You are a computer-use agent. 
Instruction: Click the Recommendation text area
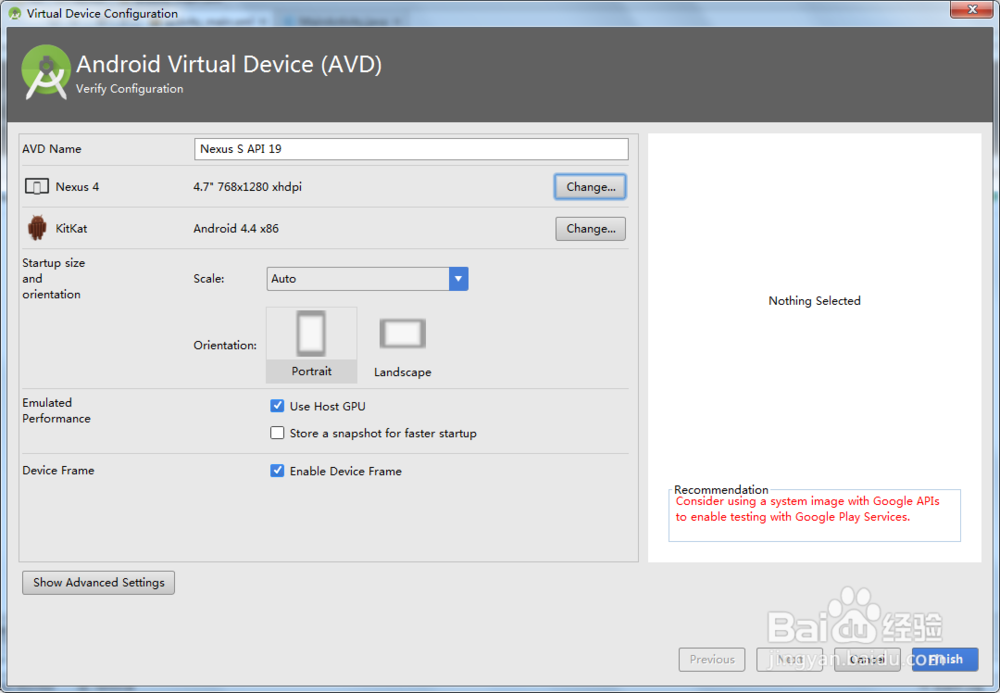tap(814, 513)
